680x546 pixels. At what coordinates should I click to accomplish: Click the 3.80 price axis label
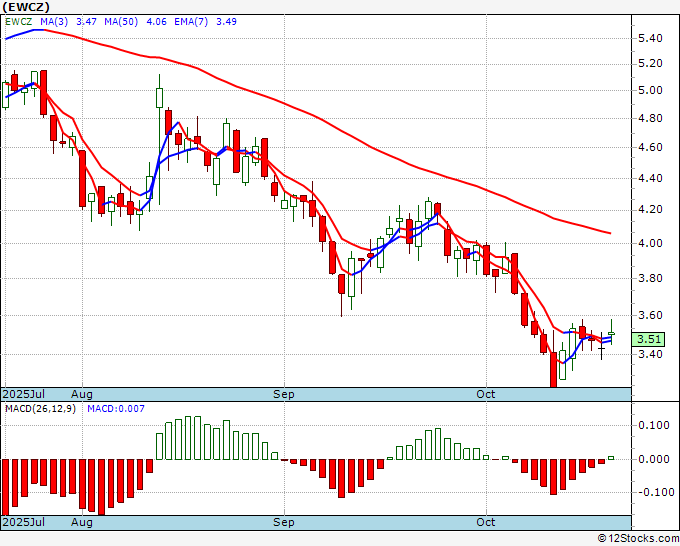tap(650, 278)
